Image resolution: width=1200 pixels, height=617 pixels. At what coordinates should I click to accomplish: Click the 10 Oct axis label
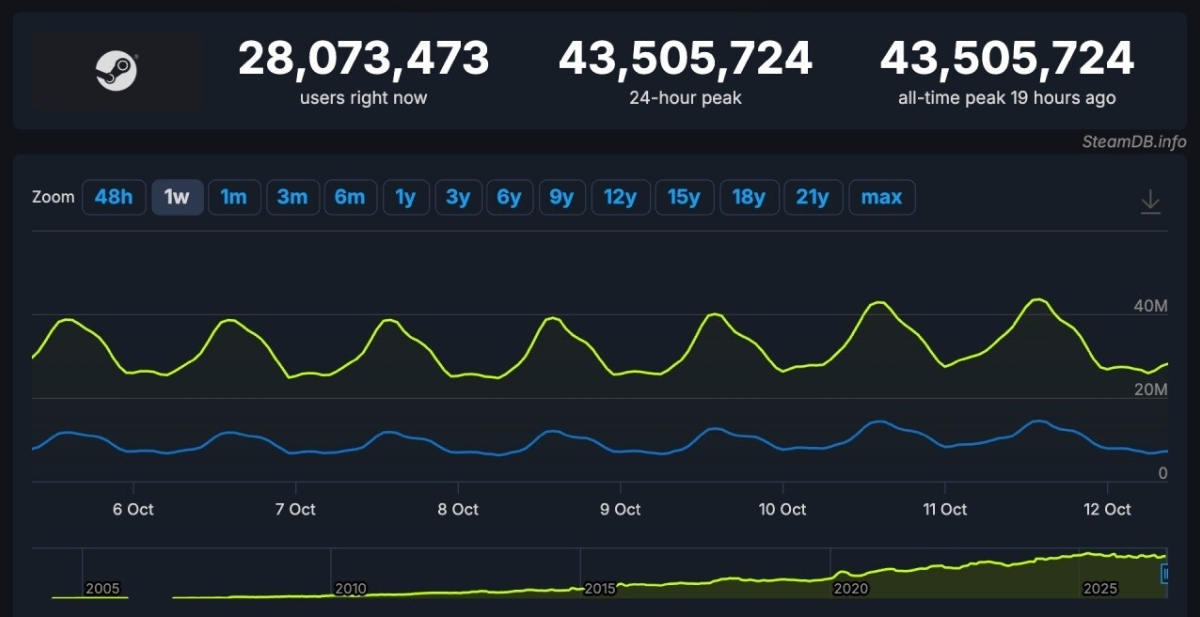point(782,509)
